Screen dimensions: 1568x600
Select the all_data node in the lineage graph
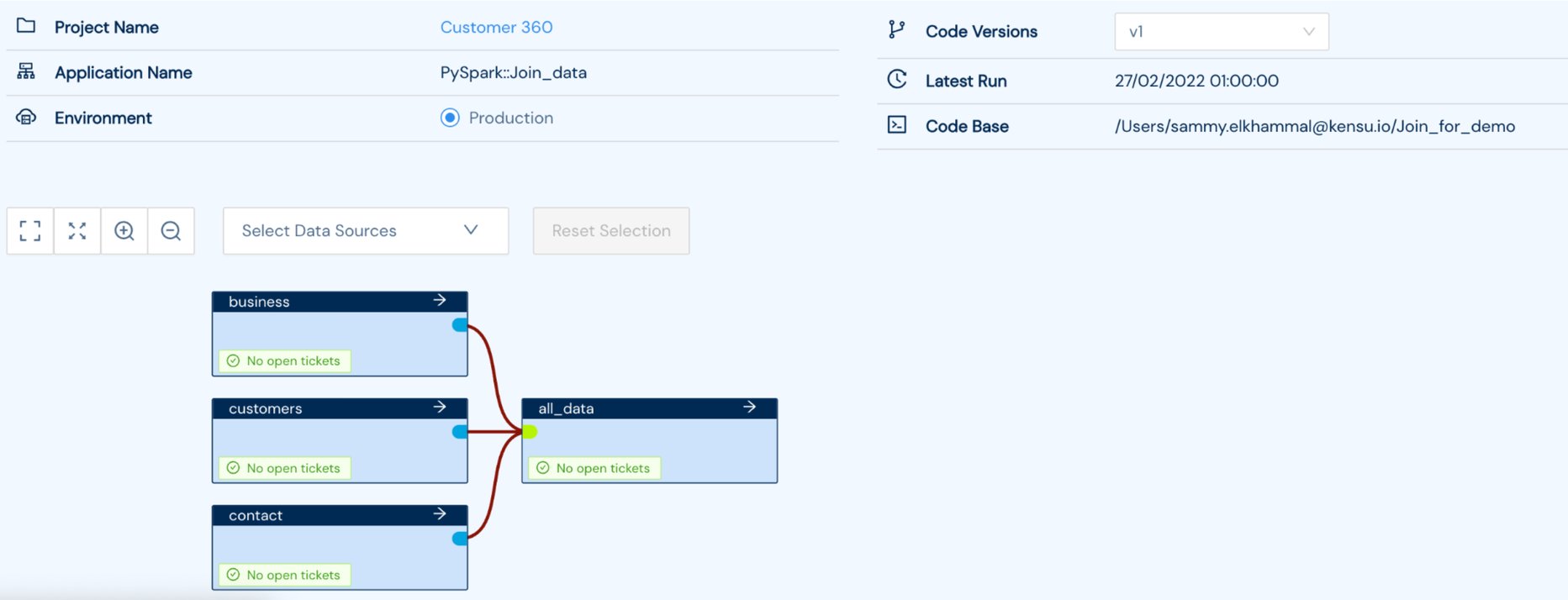coord(649,439)
